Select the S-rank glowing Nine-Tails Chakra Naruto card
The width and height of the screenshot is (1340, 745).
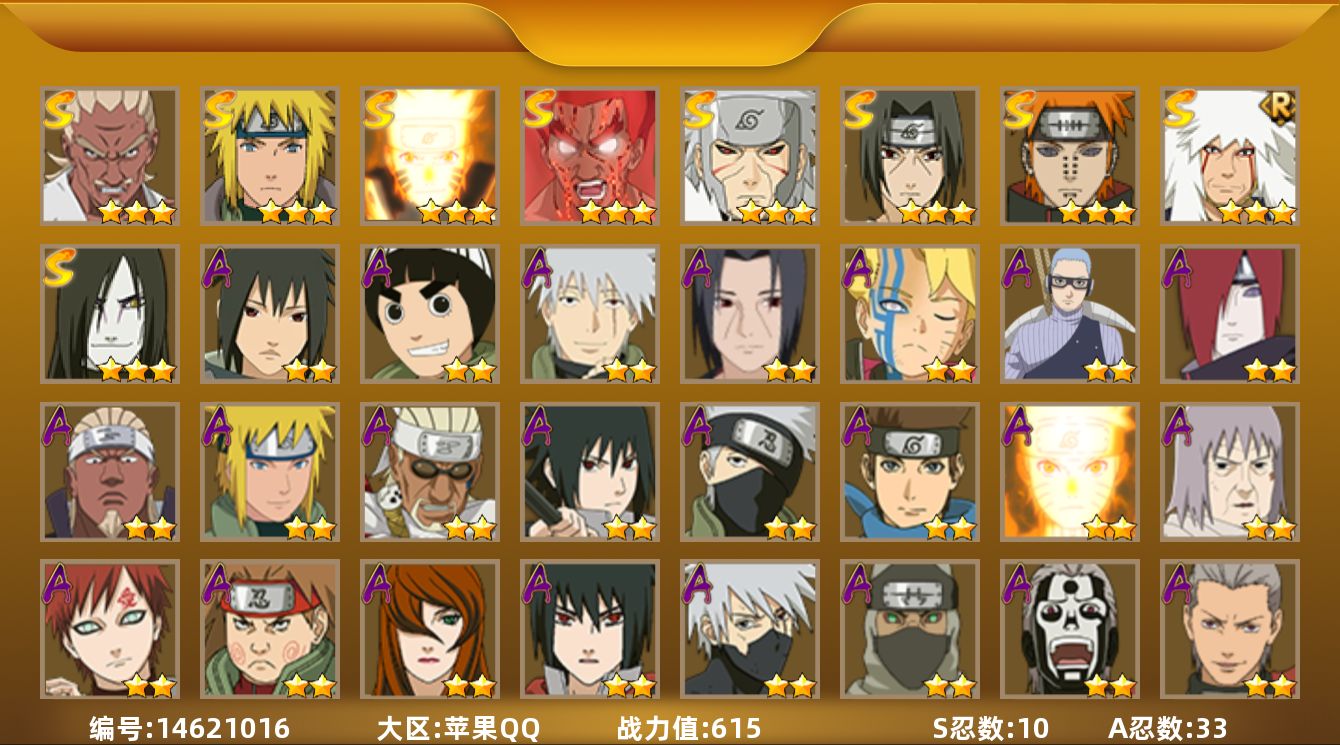click(x=429, y=155)
